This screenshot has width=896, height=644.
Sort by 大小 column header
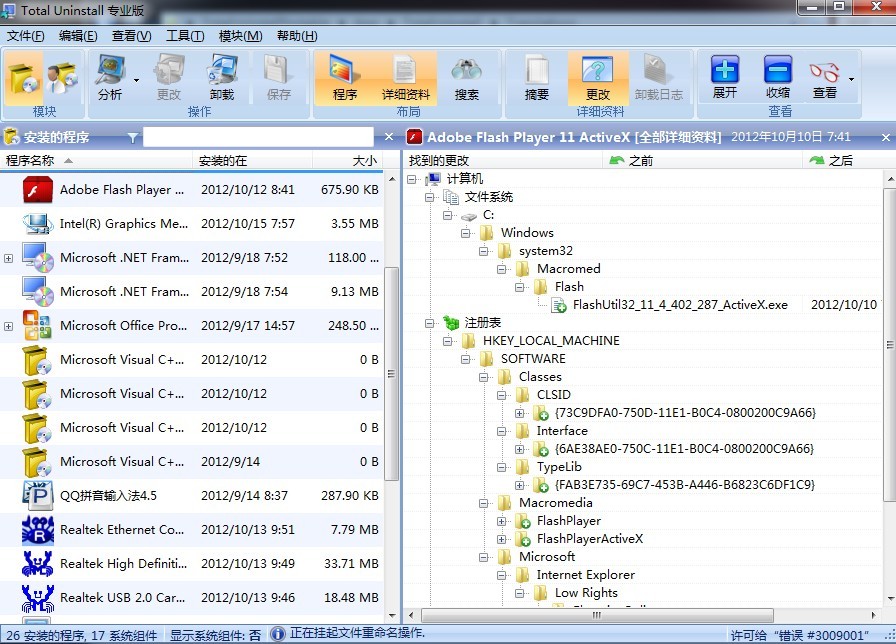(349, 161)
